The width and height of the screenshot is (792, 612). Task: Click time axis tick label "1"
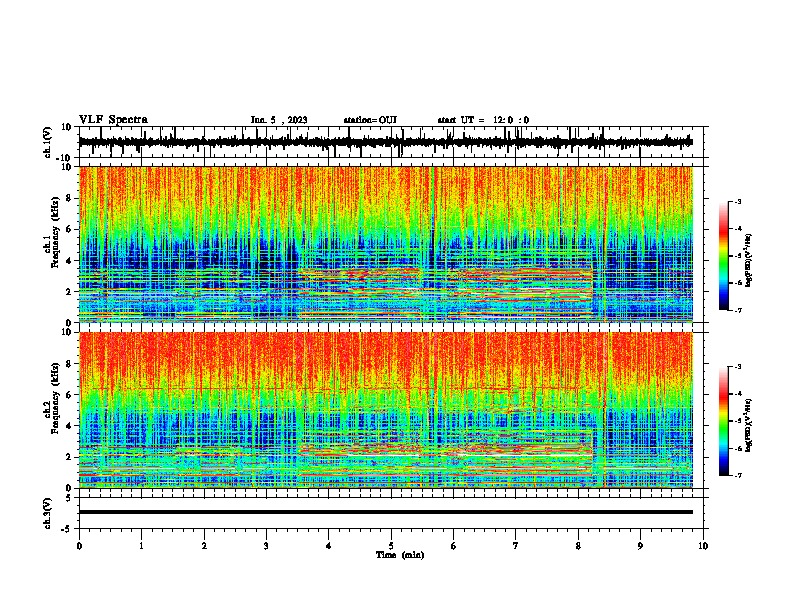[x=141, y=546]
